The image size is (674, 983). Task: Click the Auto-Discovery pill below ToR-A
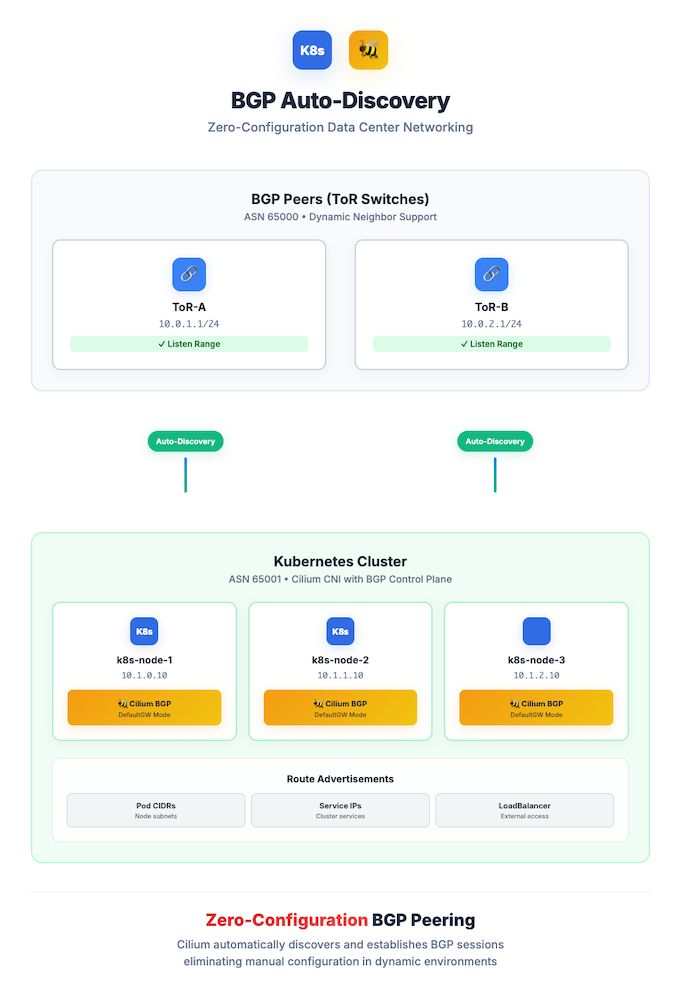pyautogui.click(x=186, y=441)
